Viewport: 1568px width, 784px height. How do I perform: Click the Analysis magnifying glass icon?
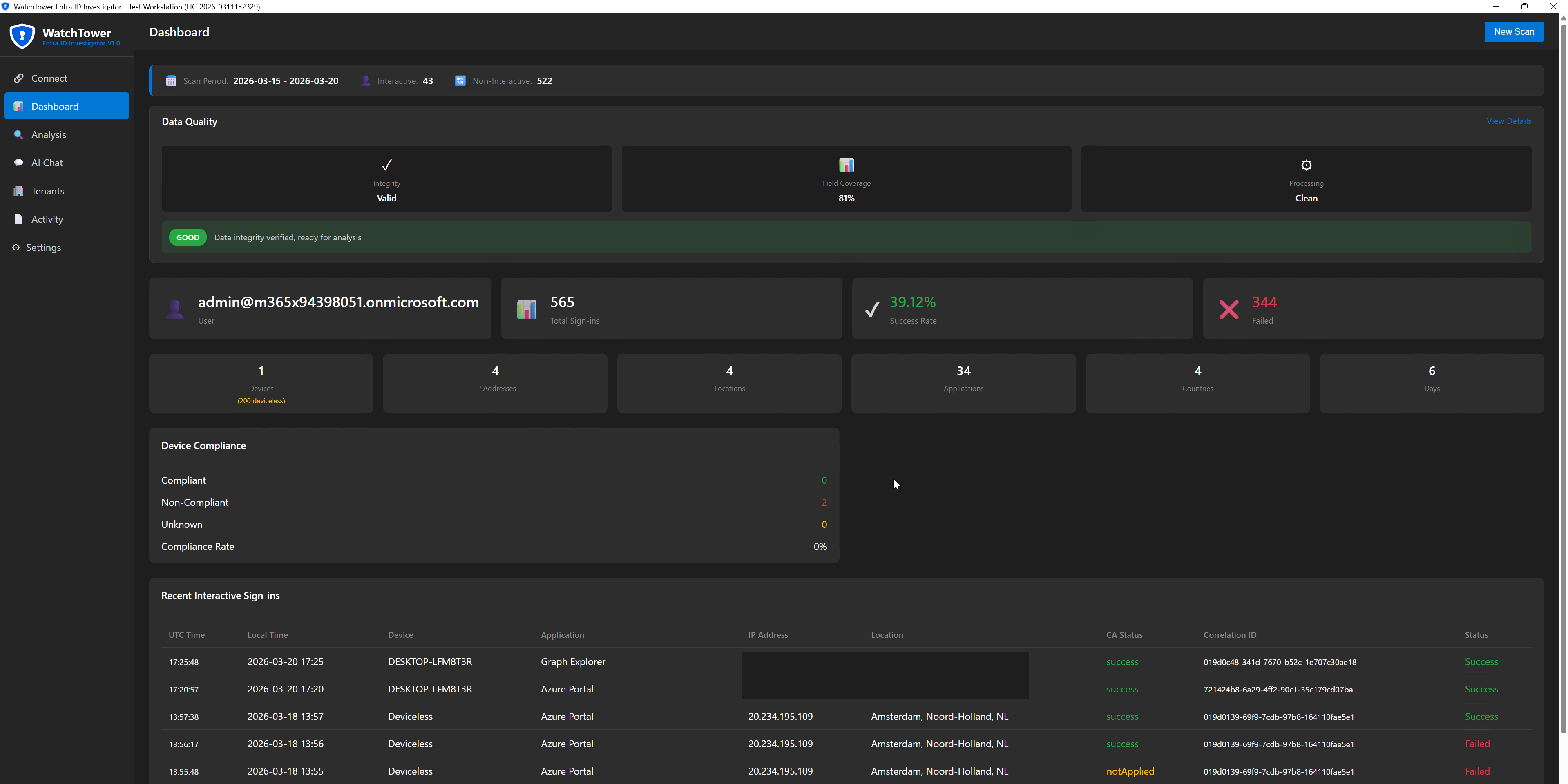pyautogui.click(x=18, y=134)
